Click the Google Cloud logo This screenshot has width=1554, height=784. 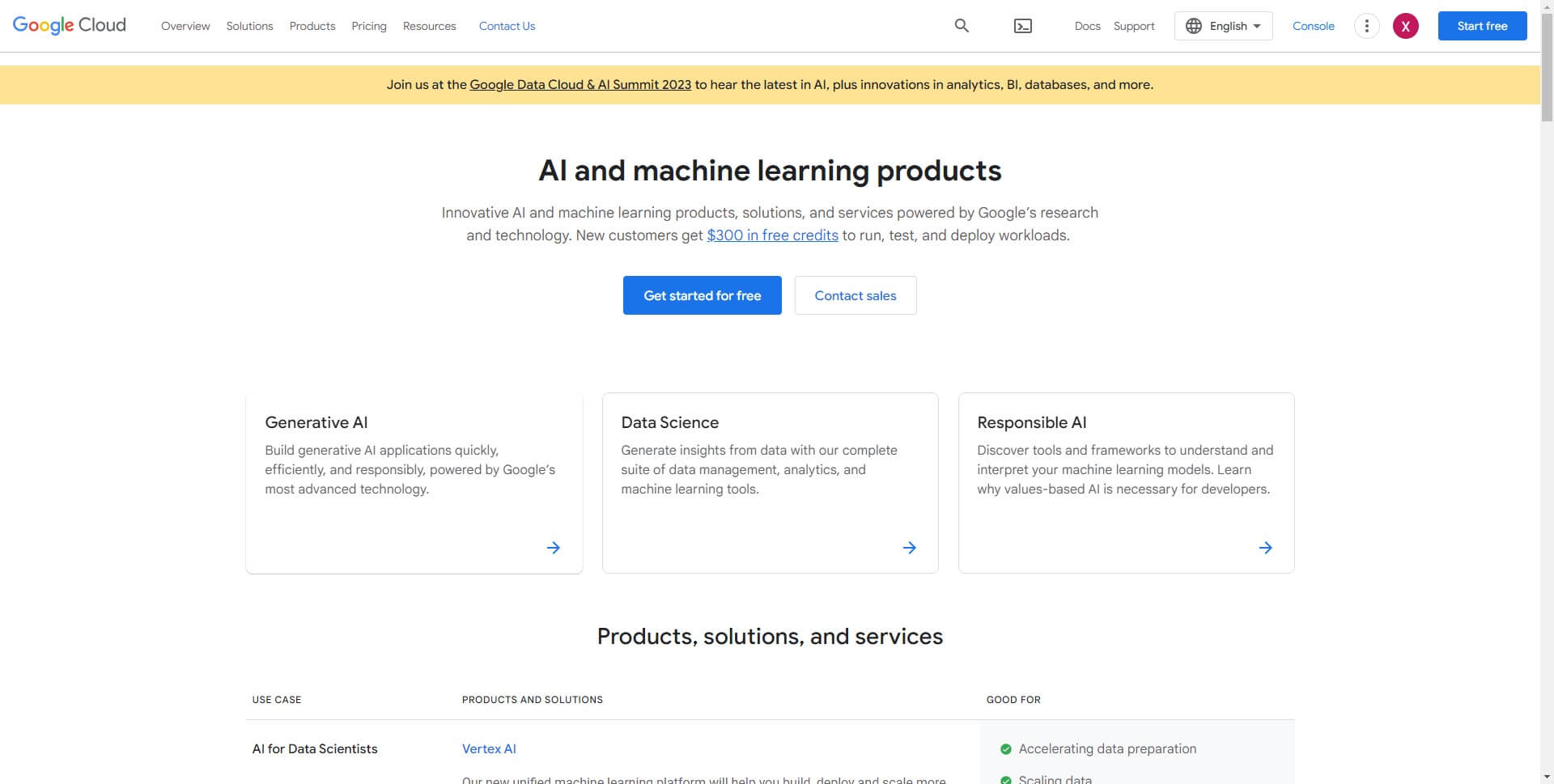tap(70, 25)
